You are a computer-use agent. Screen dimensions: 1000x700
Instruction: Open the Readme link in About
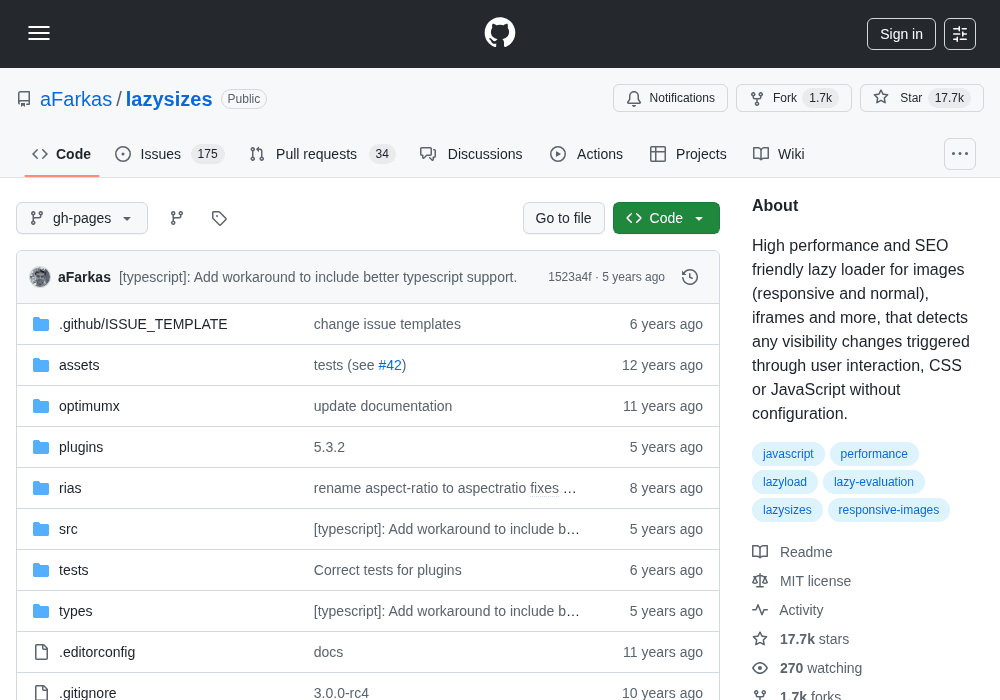793,552
